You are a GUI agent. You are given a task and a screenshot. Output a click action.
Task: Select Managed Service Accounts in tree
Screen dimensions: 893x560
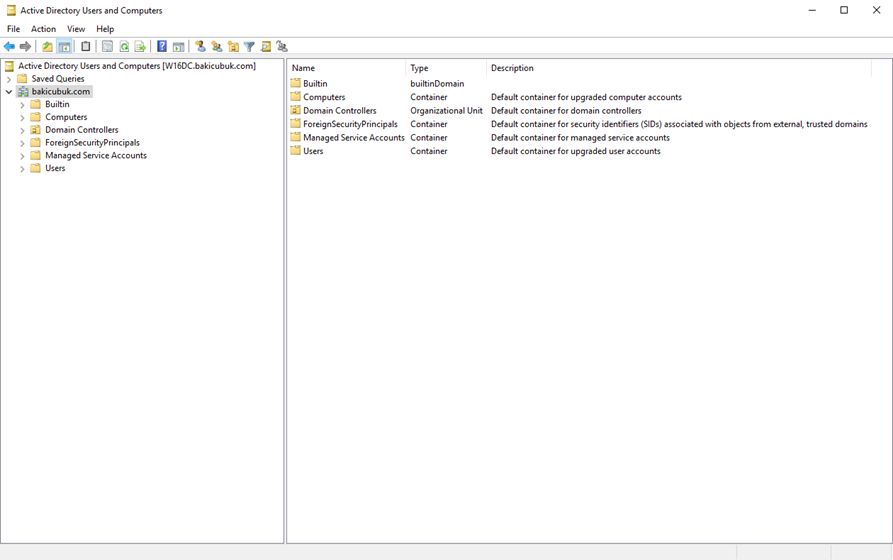click(x=96, y=156)
